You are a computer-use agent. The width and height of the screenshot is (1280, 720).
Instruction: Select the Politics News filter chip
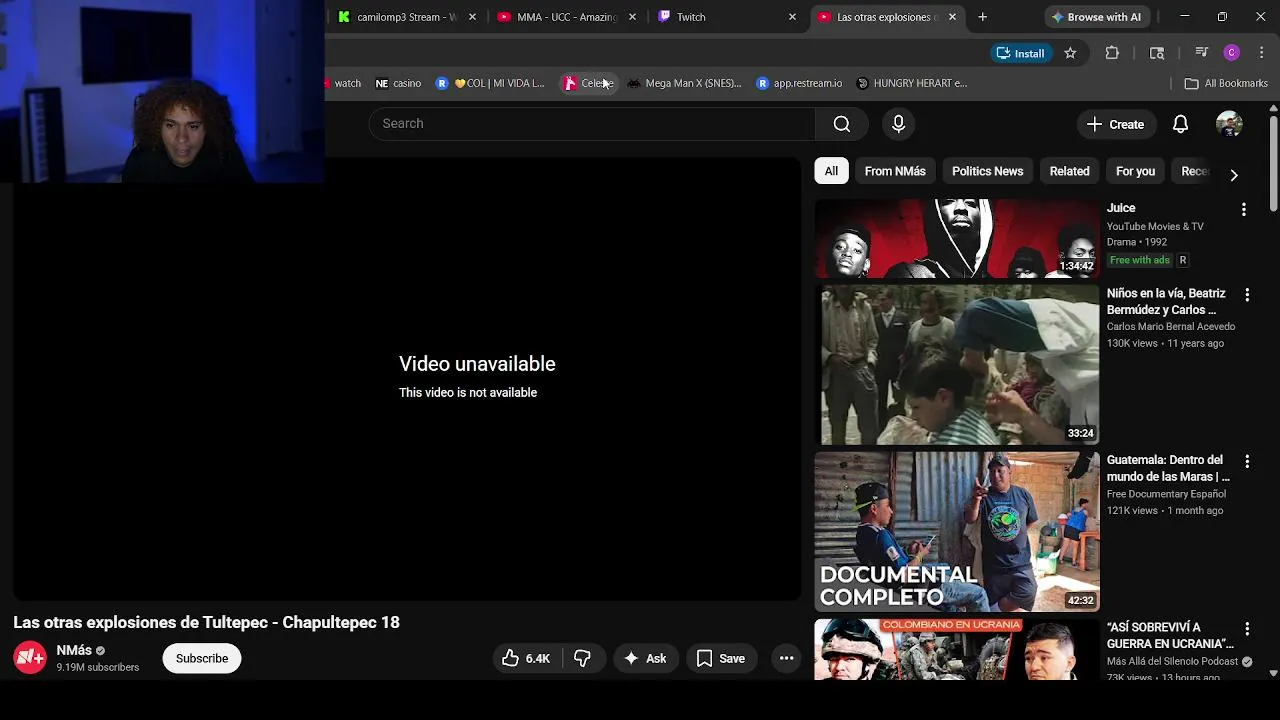tap(987, 171)
